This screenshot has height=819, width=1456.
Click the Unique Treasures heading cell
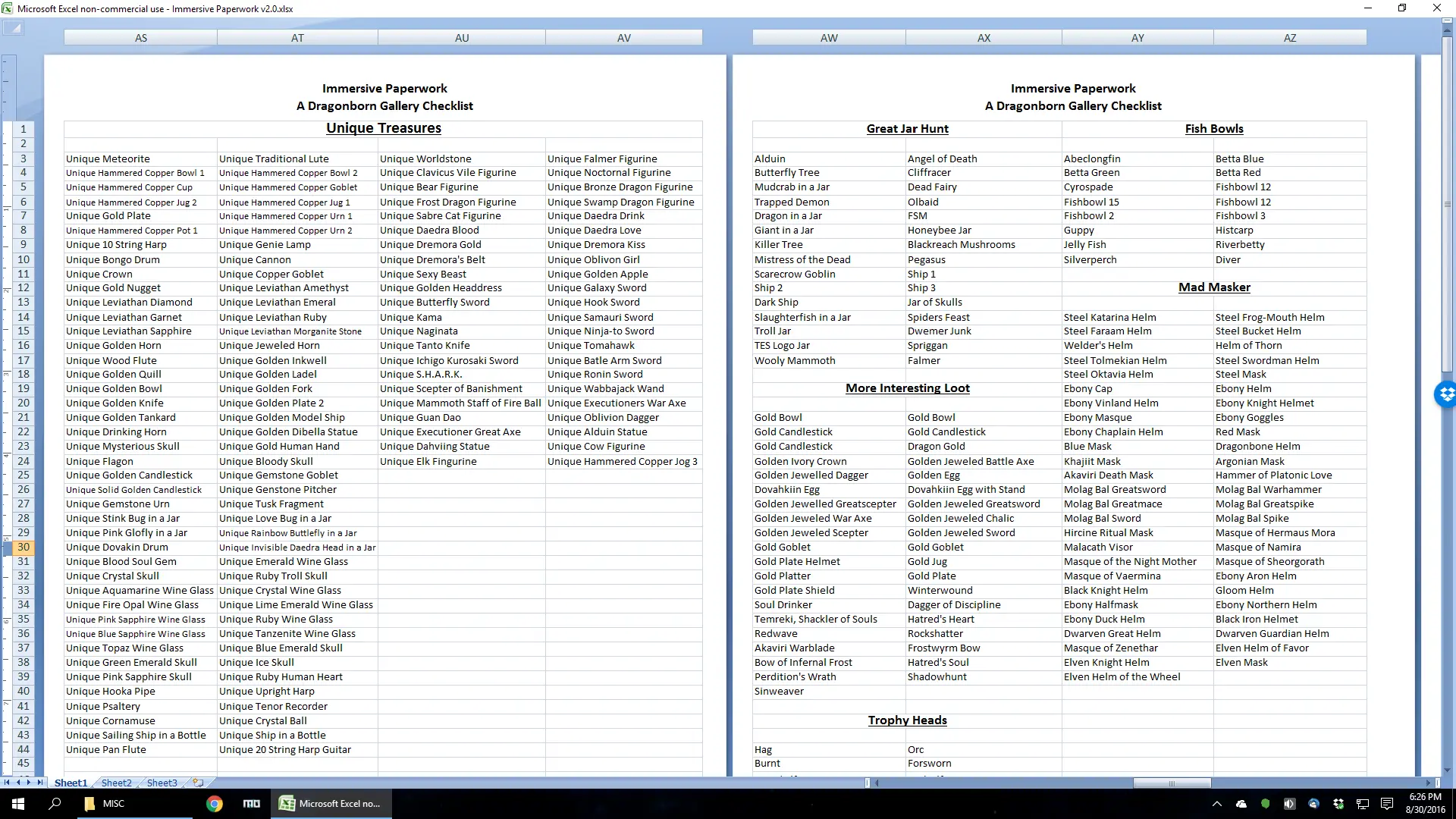coord(384,128)
